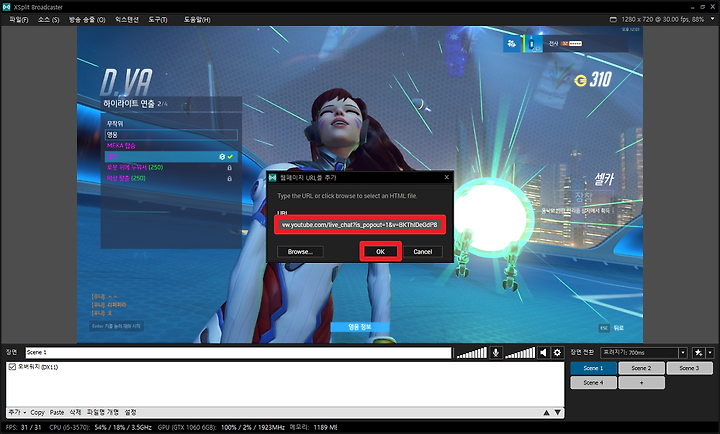Select 로봇 위에 누워서 (250) locked item
The width and height of the screenshot is (720, 434).
point(171,167)
